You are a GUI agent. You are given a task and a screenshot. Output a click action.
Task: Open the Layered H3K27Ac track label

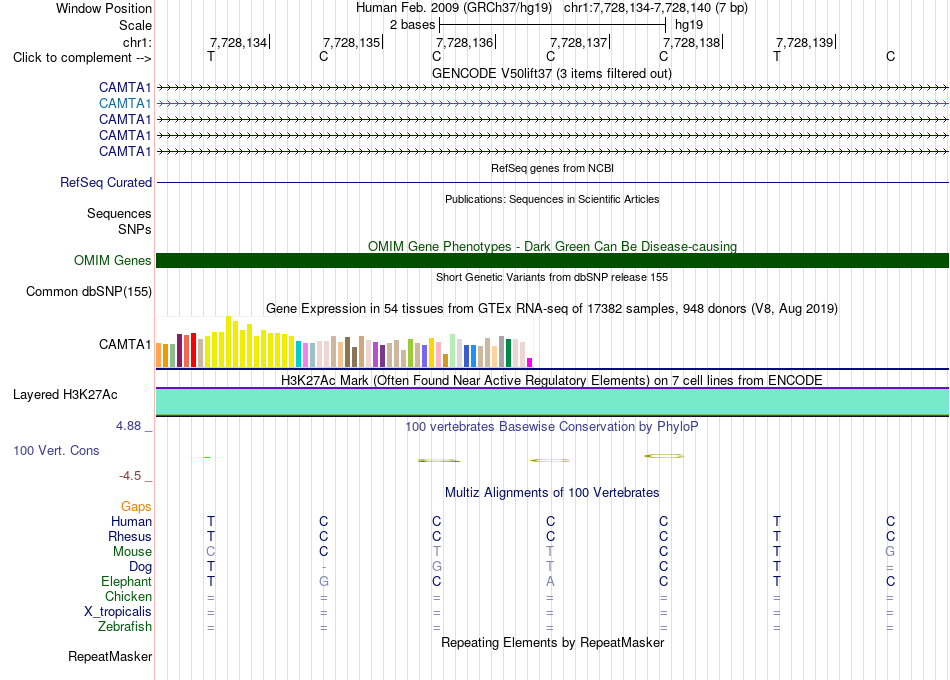click(x=65, y=395)
